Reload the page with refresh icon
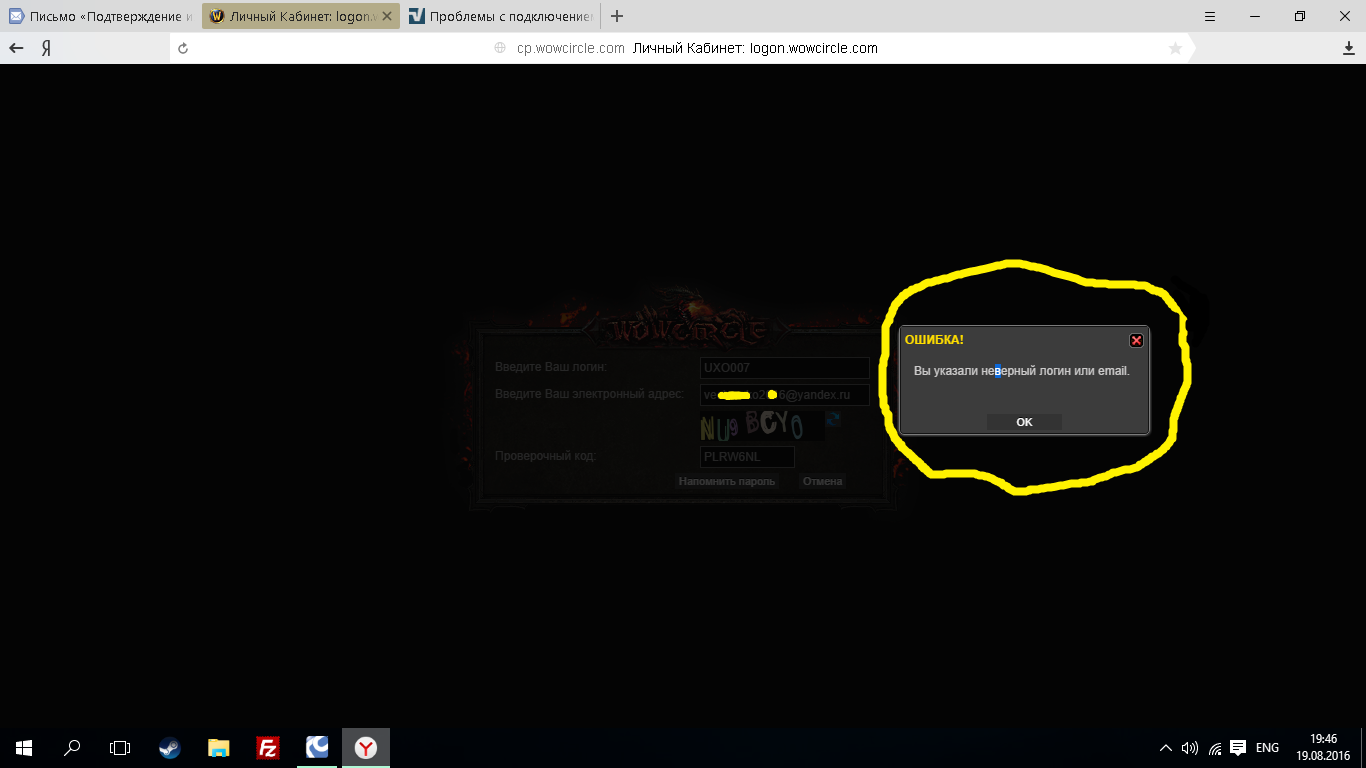 pyautogui.click(x=182, y=48)
